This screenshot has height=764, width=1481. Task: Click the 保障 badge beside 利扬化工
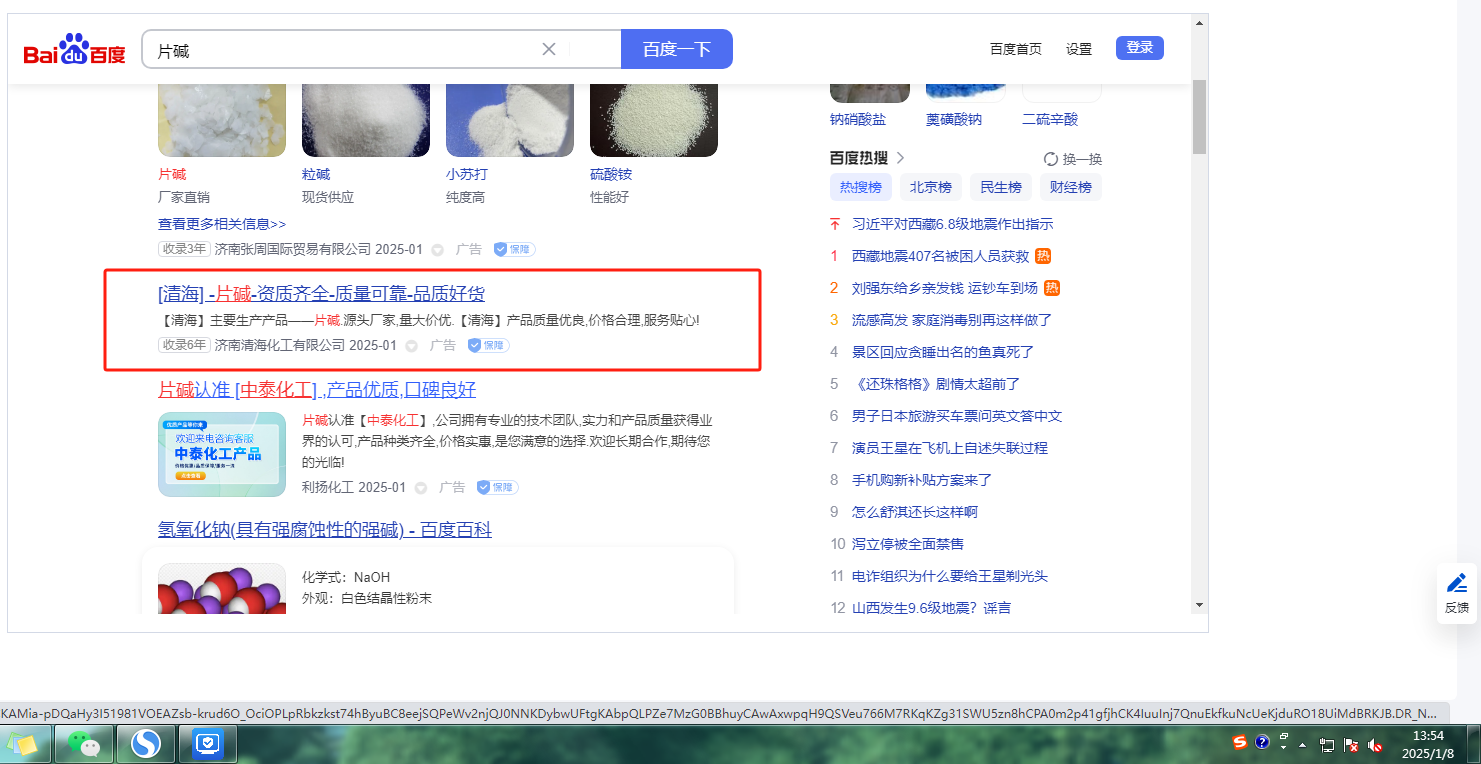(497, 487)
